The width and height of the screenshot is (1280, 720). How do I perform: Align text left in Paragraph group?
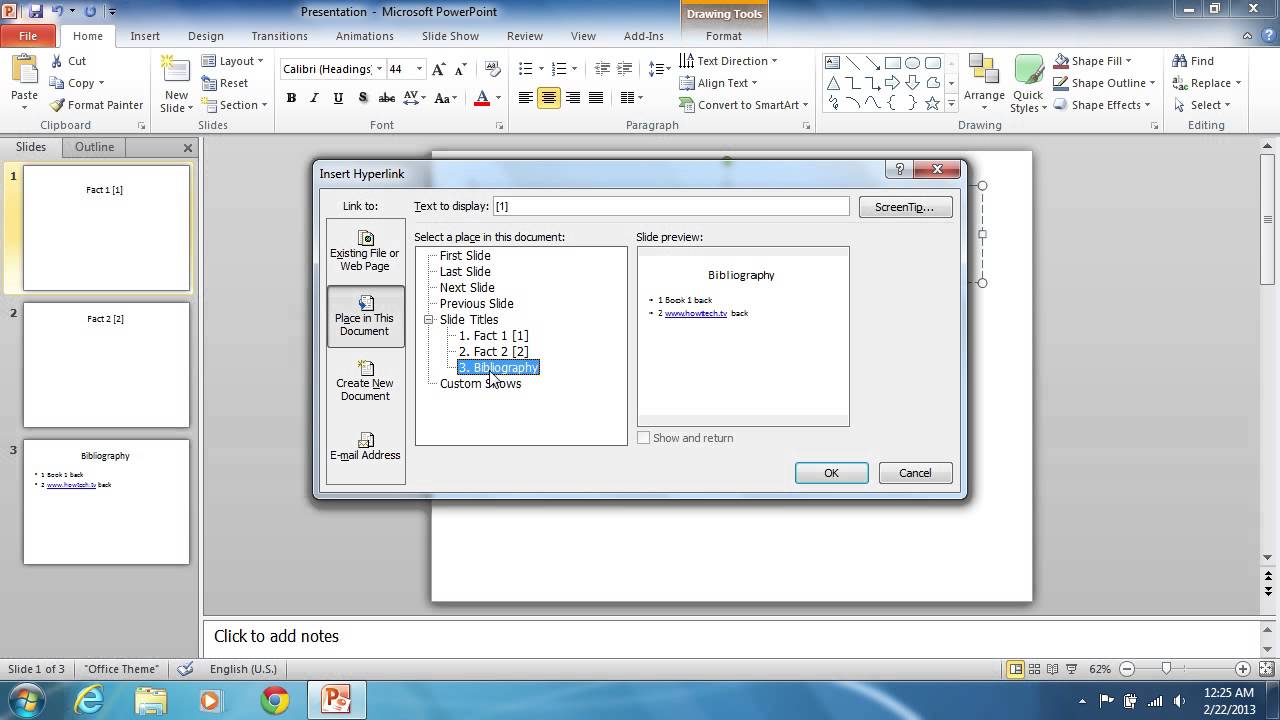(525, 98)
